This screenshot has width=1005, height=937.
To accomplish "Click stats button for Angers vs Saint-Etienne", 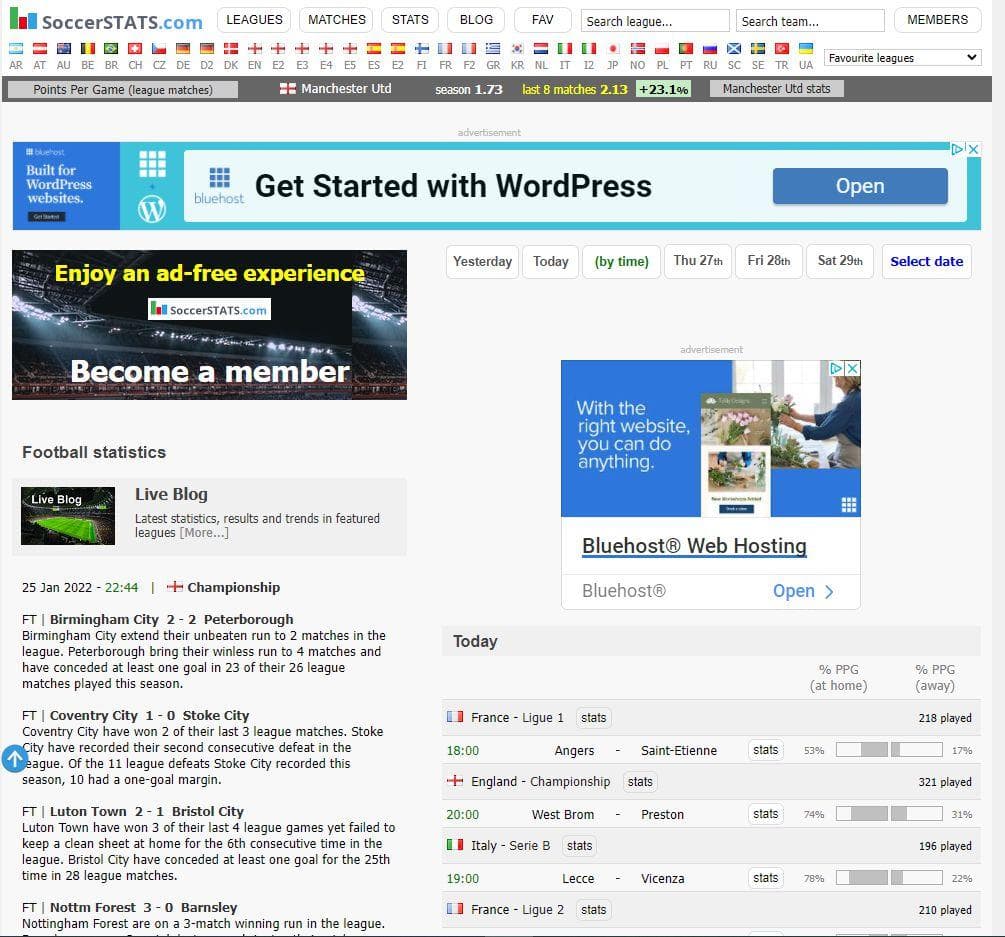I will 766,750.
